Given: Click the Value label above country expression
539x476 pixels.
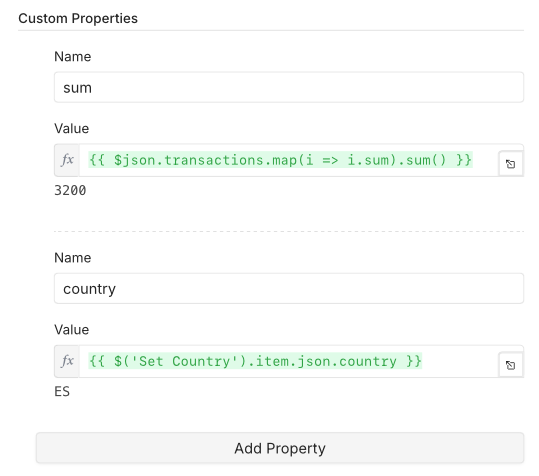Looking at the screenshot, I should coord(72,330).
